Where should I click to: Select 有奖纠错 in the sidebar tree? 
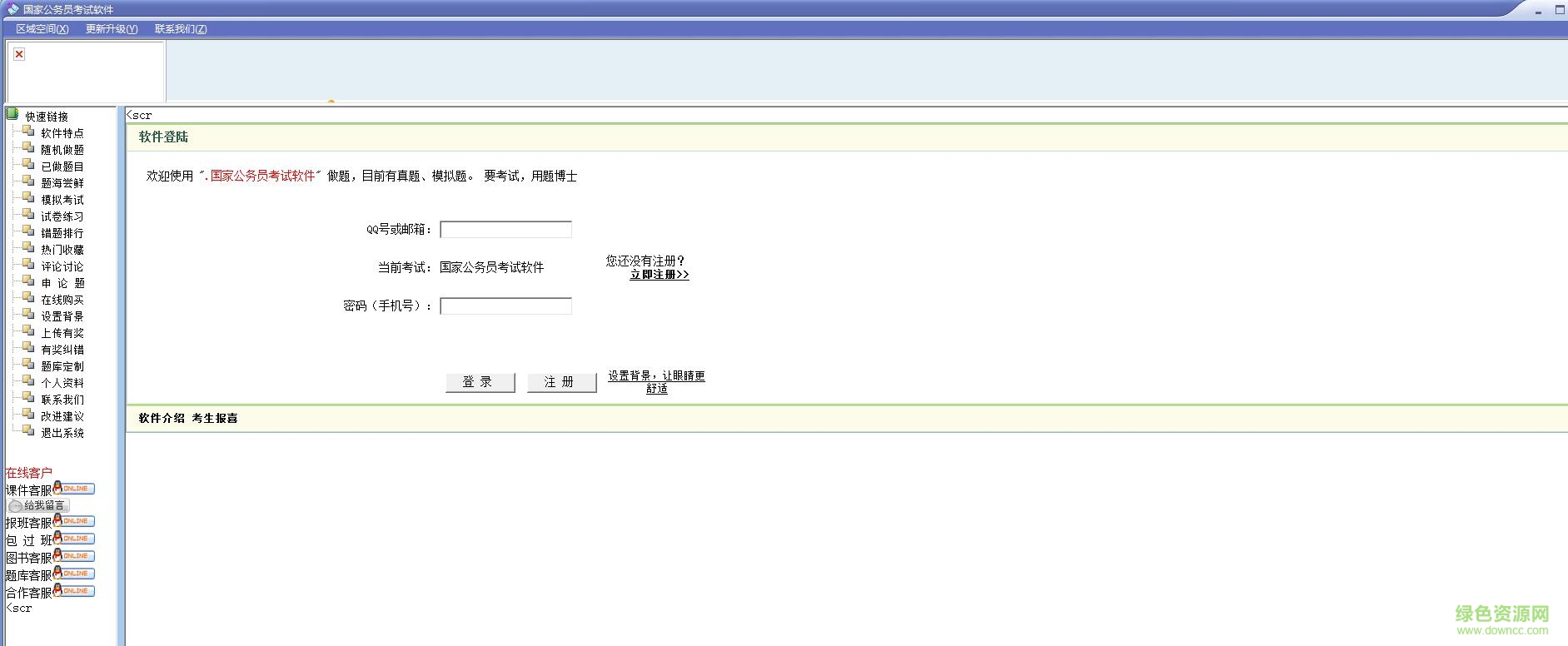[62, 350]
